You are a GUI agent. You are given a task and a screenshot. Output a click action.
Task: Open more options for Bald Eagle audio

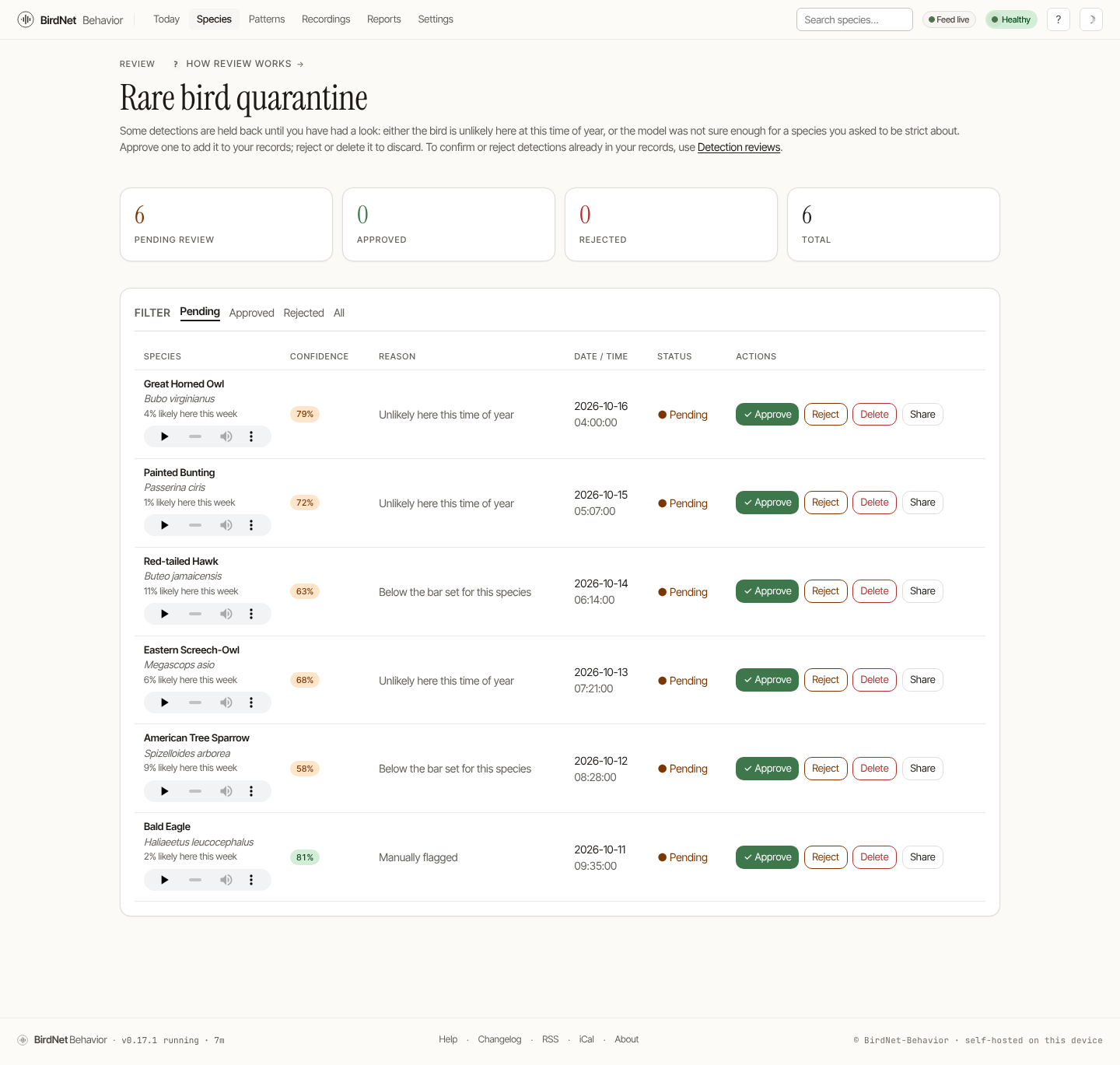point(251,880)
